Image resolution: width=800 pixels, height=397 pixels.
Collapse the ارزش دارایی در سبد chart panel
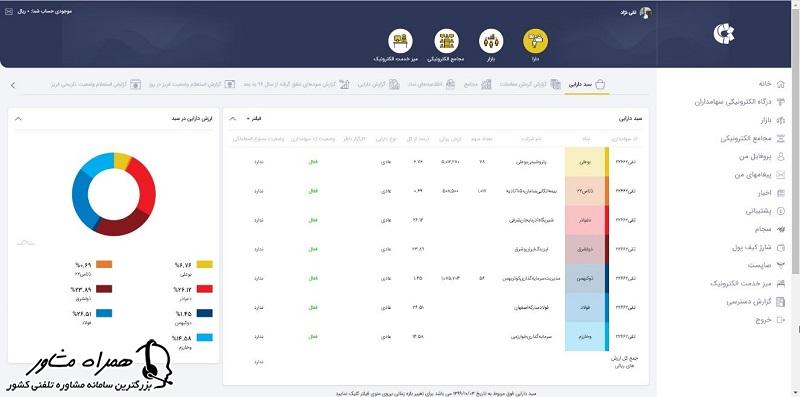point(18,118)
